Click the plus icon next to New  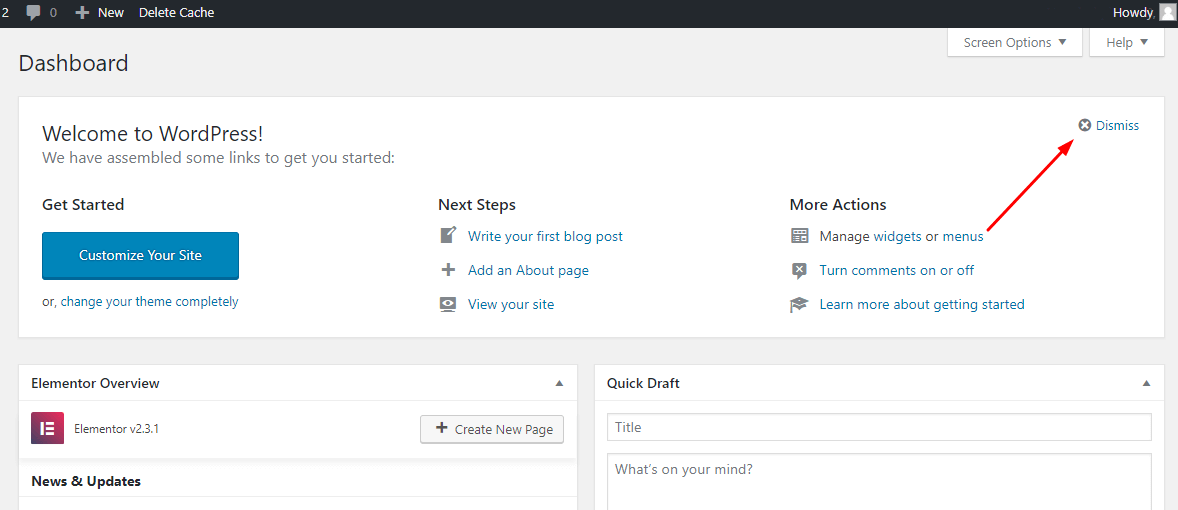pos(83,13)
